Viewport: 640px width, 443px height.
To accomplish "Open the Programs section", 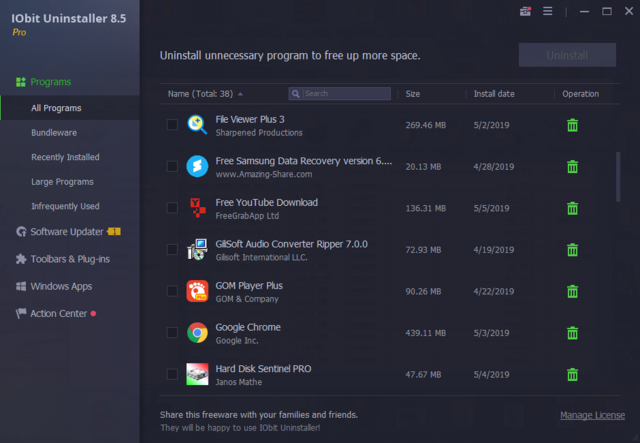I will click(x=51, y=82).
